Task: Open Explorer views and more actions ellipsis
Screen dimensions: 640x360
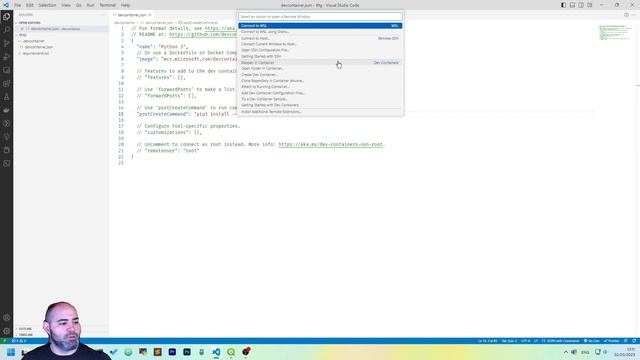Action: (103, 15)
